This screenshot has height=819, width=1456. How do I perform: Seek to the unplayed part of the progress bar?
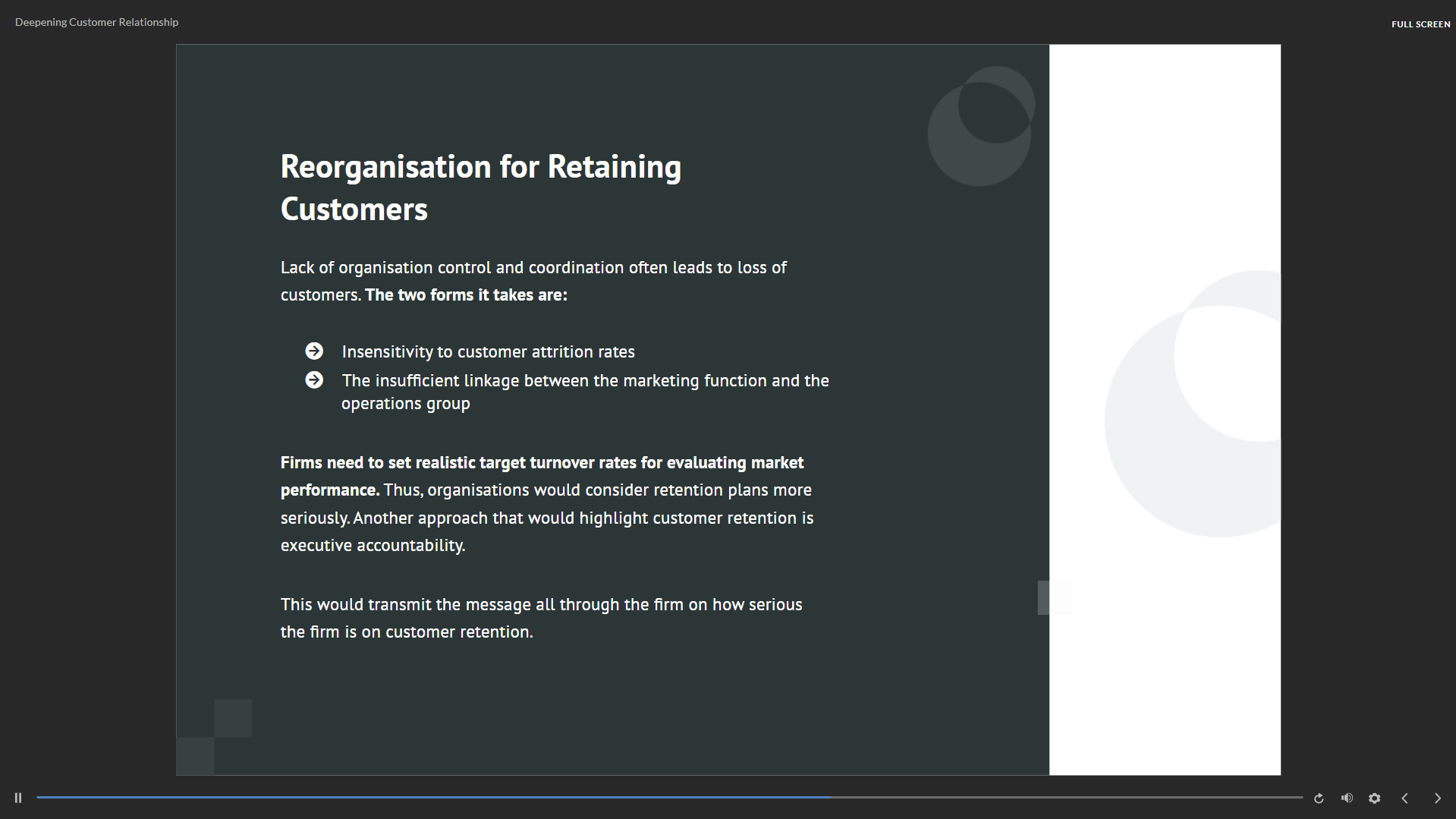click(1062, 798)
